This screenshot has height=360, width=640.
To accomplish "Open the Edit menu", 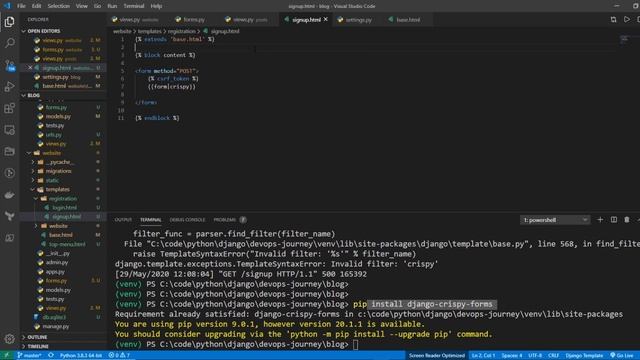I will click(x=37, y=6).
